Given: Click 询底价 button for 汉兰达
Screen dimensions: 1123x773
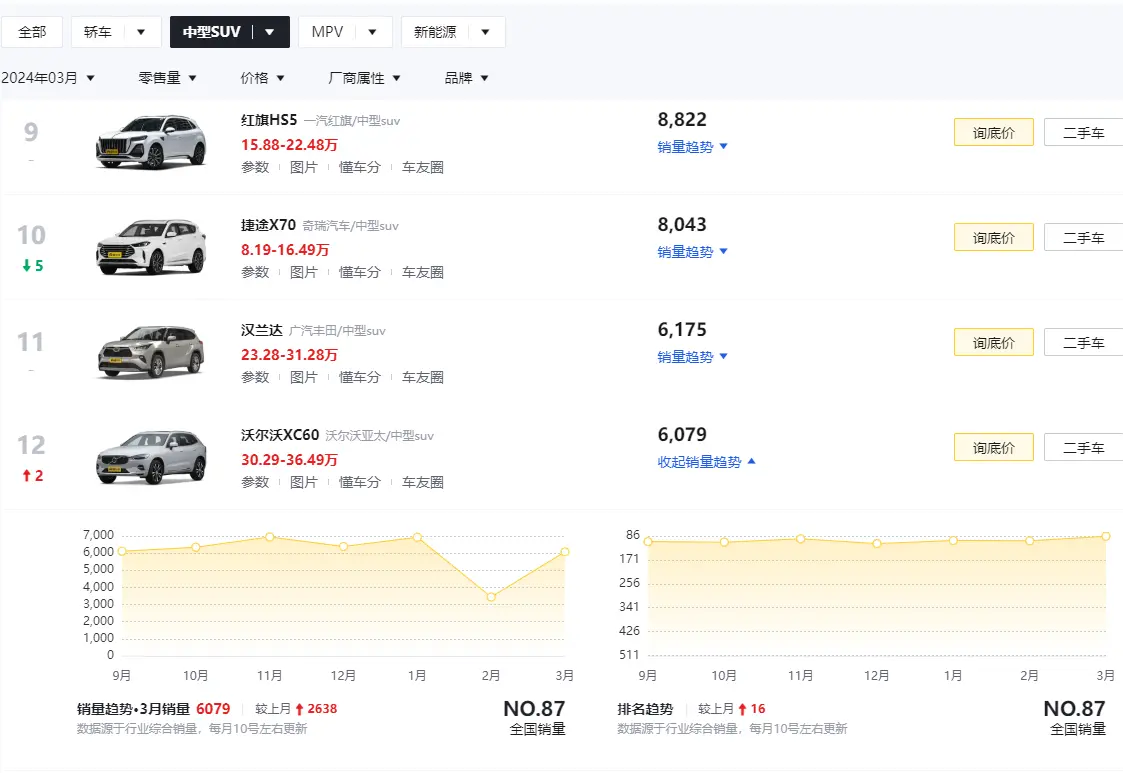Looking at the screenshot, I should 993,342.
